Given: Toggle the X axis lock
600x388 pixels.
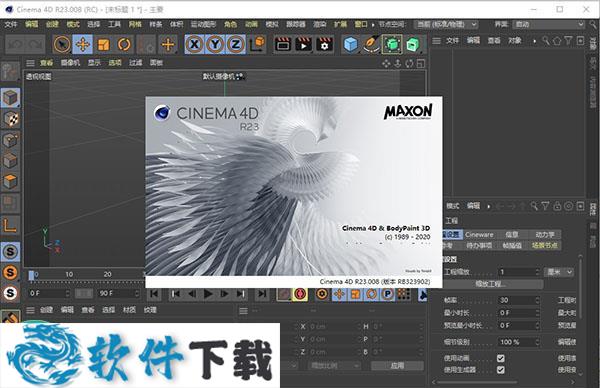Looking at the screenshot, I should pos(194,44).
